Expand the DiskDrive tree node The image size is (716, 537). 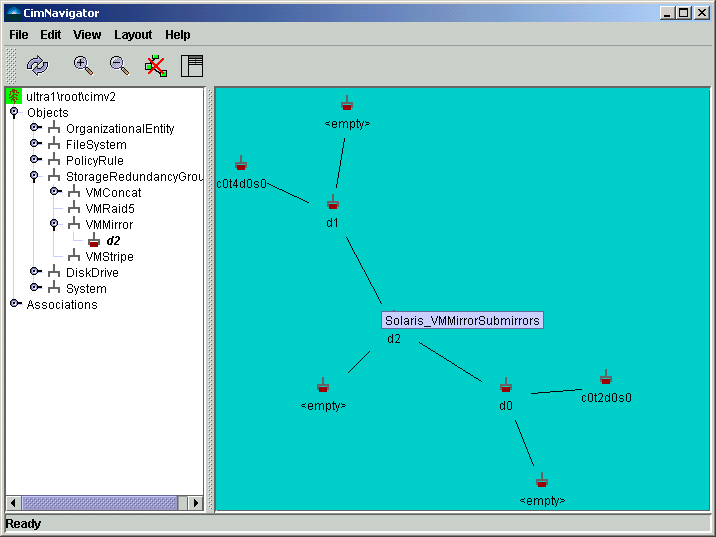pos(35,272)
